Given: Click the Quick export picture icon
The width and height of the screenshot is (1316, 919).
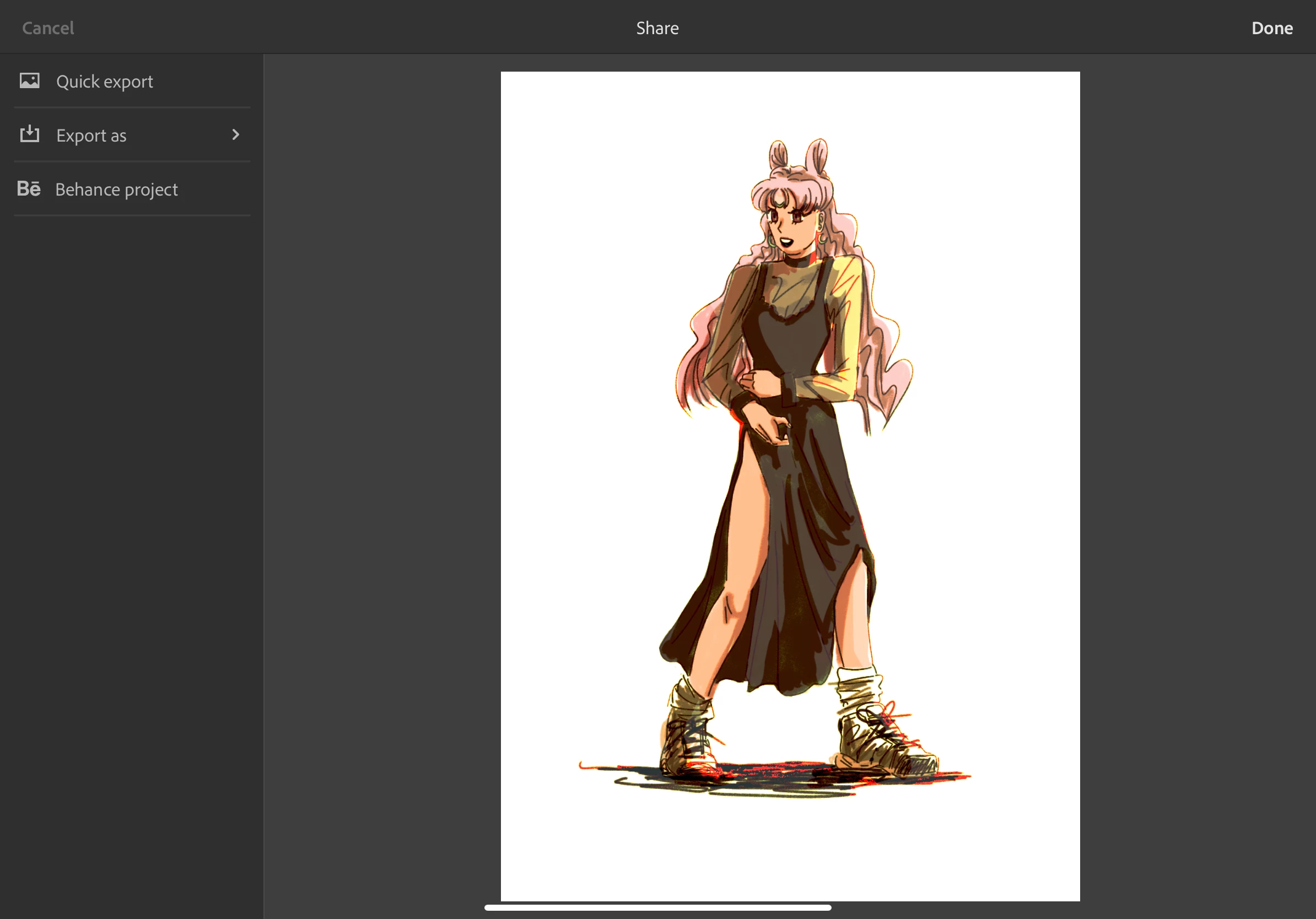Looking at the screenshot, I should tap(30, 81).
